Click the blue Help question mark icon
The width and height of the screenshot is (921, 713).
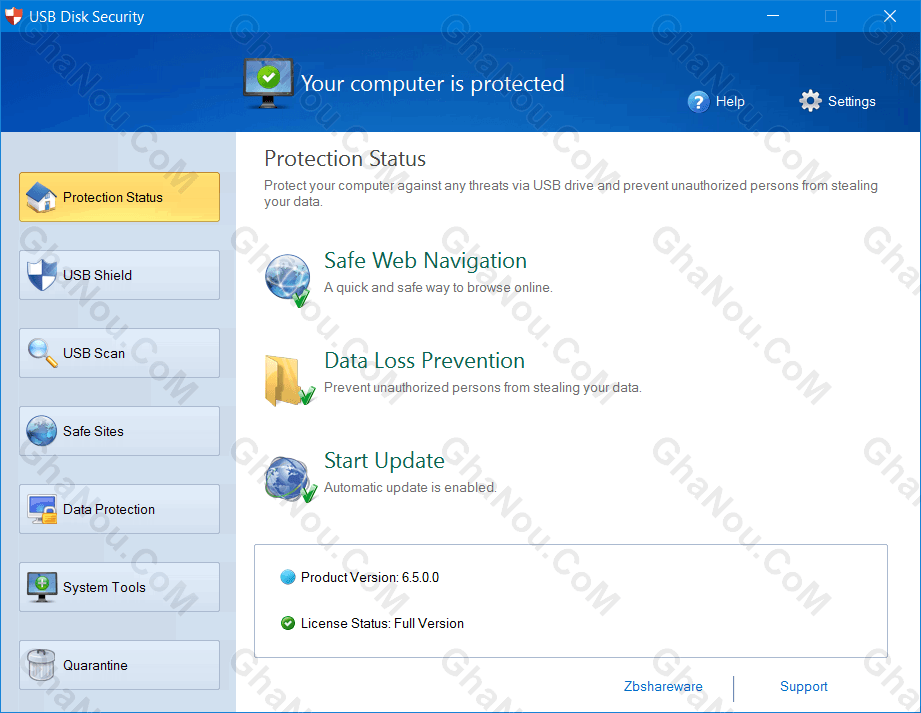coord(698,102)
